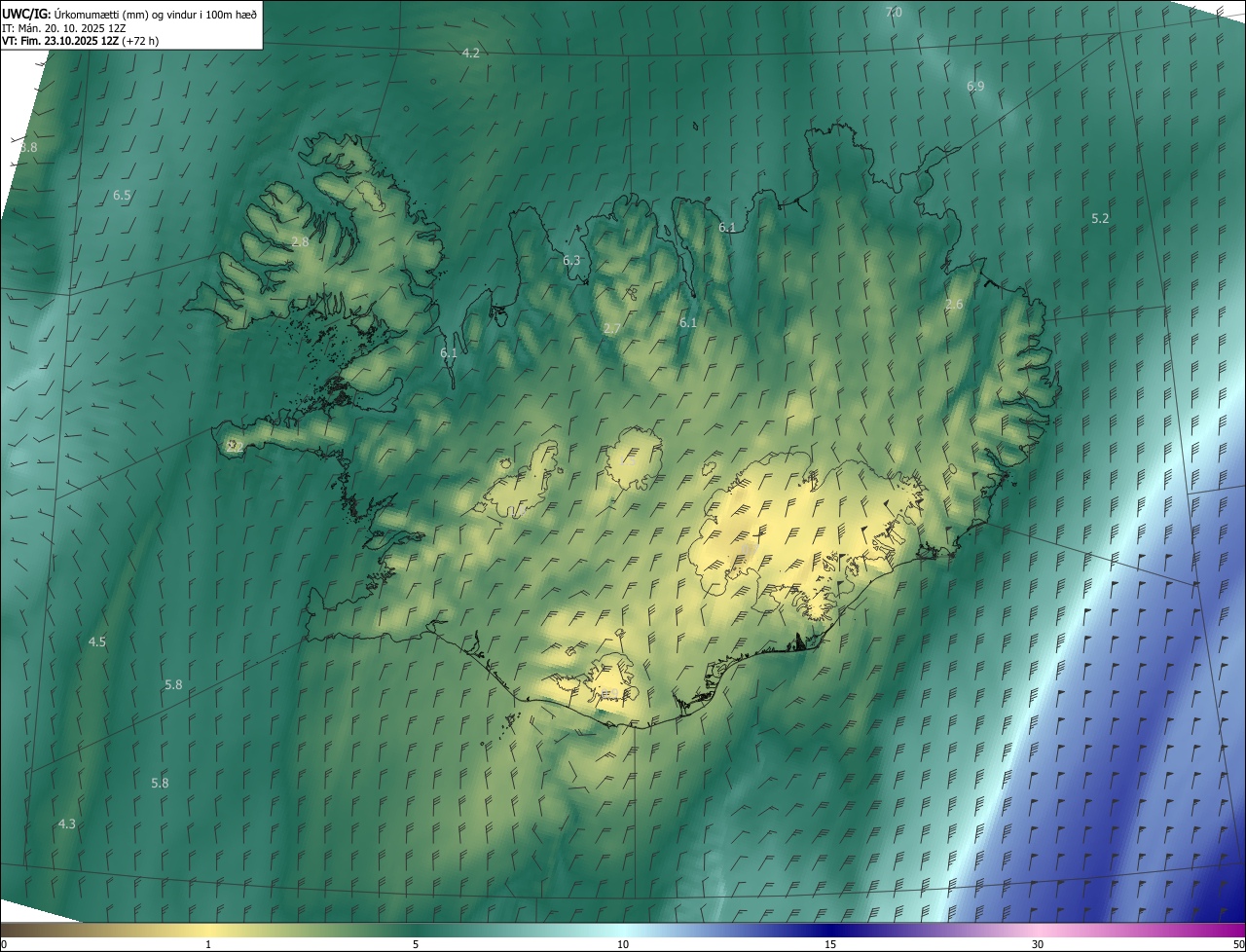Click the 6.9 value label on the map

(975, 86)
